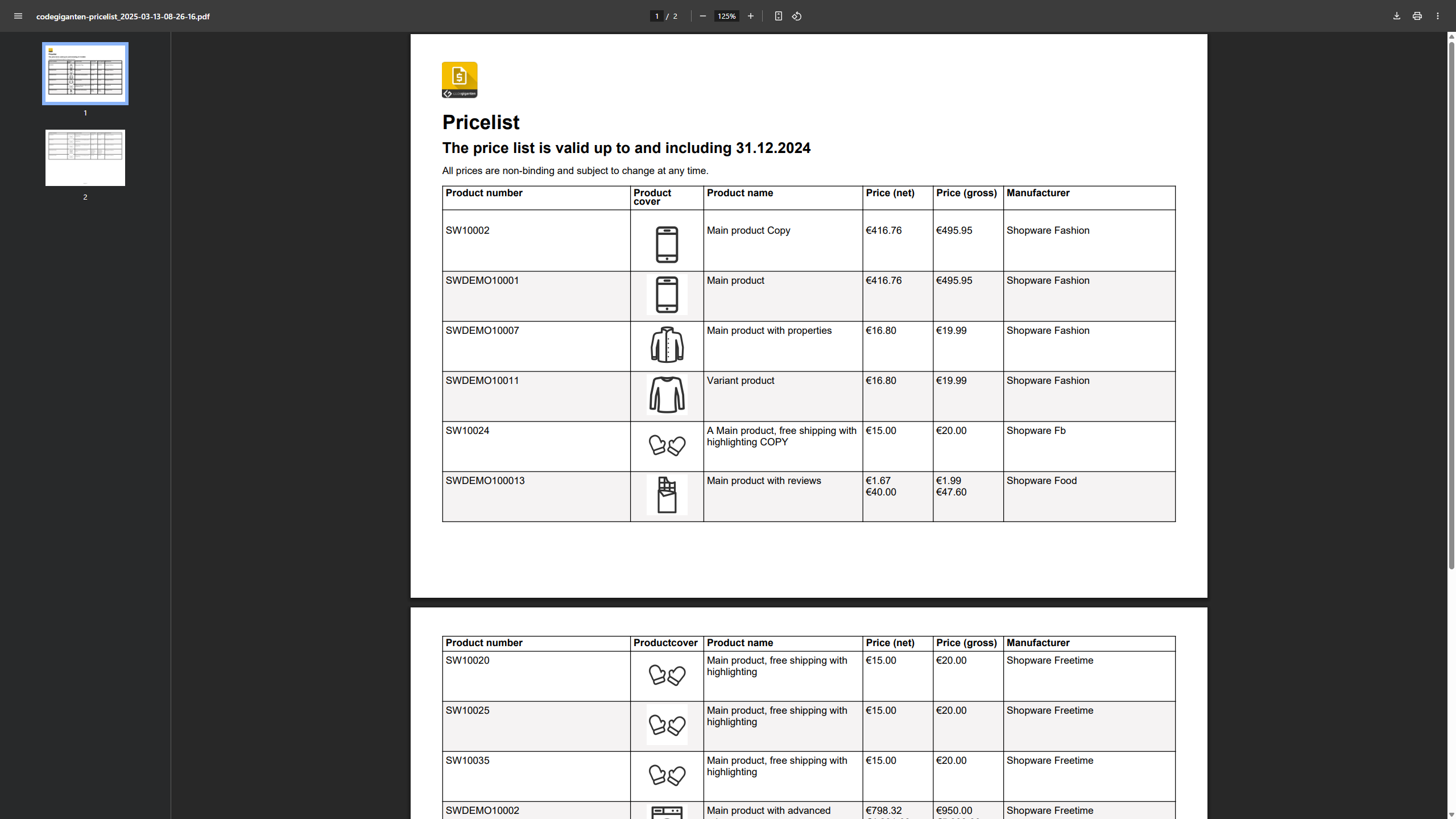Click the phone image for SWDEMO10001

(x=667, y=295)
